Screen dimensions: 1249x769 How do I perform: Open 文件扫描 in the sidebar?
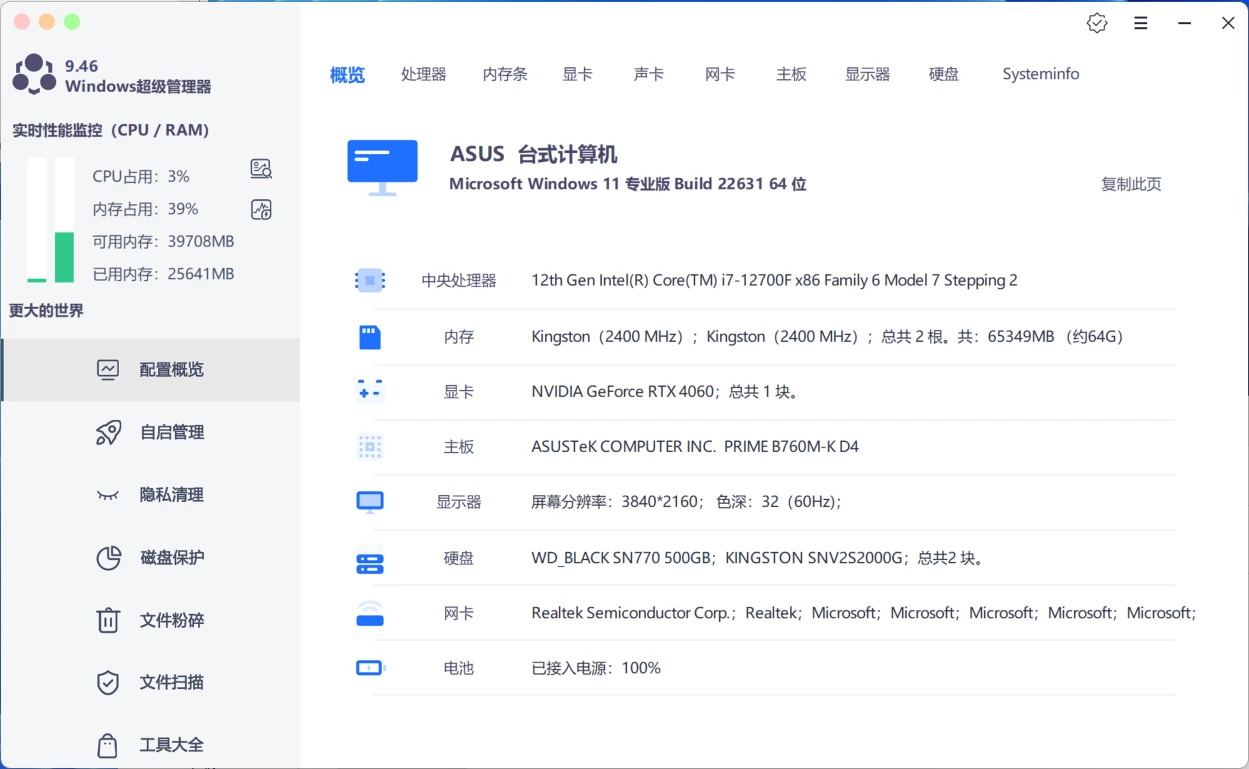pos(151,683)
